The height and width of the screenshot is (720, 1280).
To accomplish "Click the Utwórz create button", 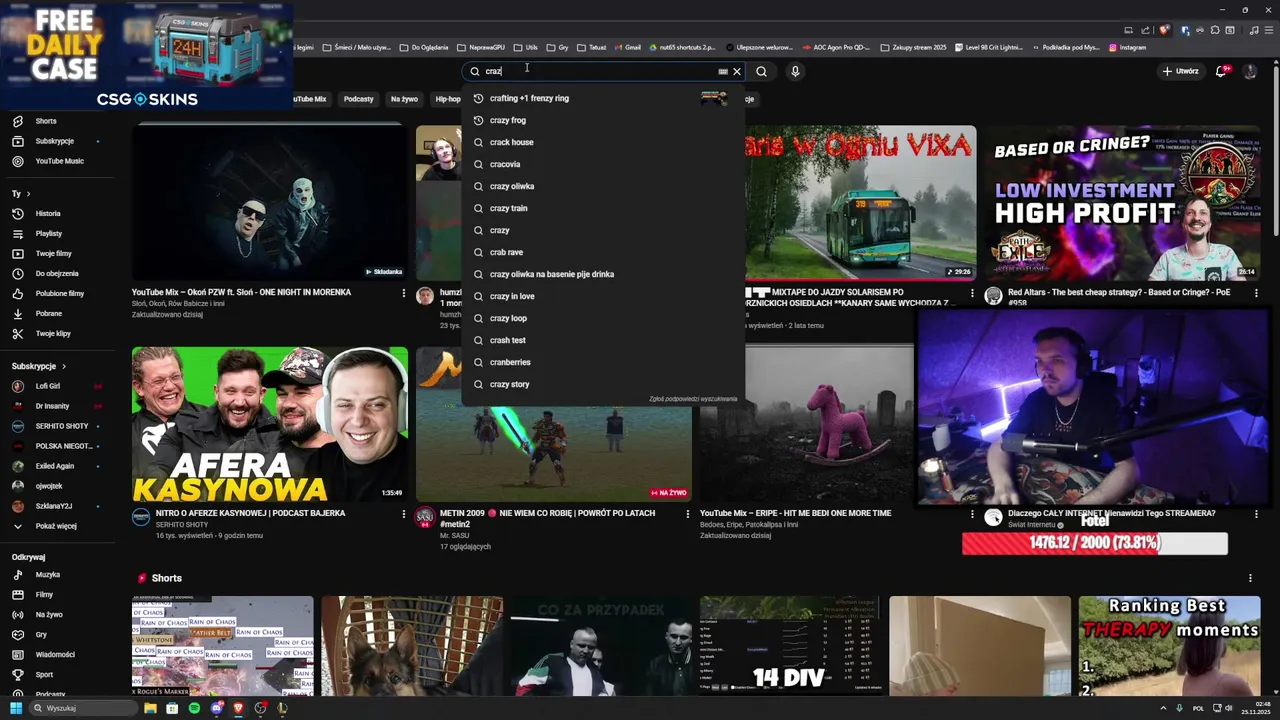I will [1180, 71].
